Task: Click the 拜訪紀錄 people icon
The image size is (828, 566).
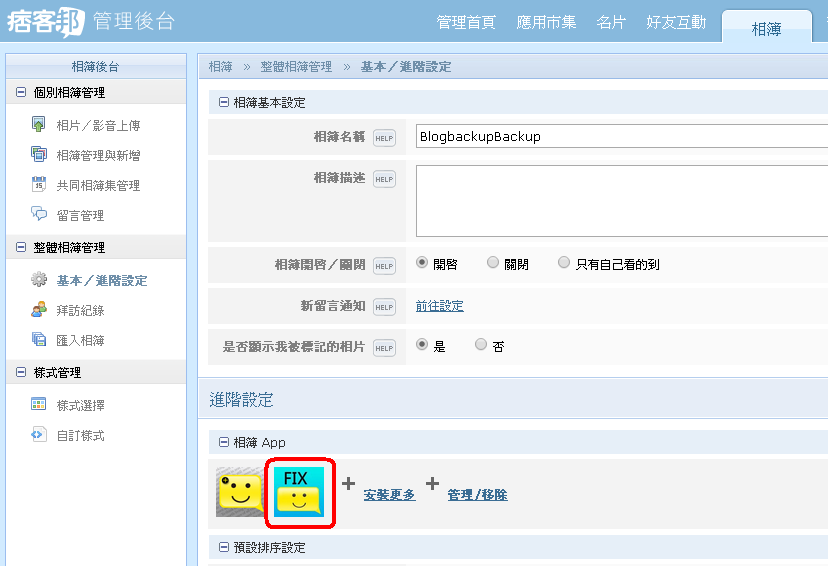Action: [x=39, y=309]
